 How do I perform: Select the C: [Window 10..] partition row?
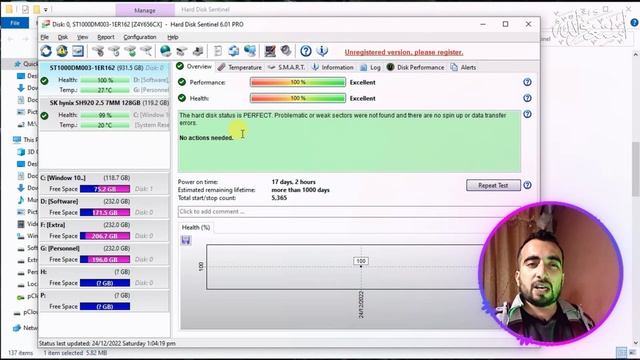(x=104, y=183)
